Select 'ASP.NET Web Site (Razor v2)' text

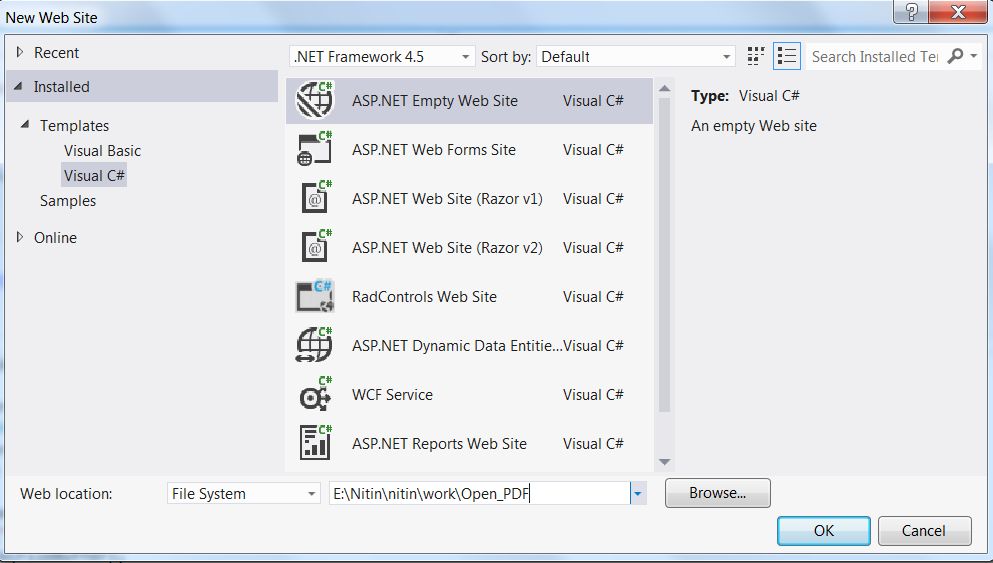tap(447, 248)
